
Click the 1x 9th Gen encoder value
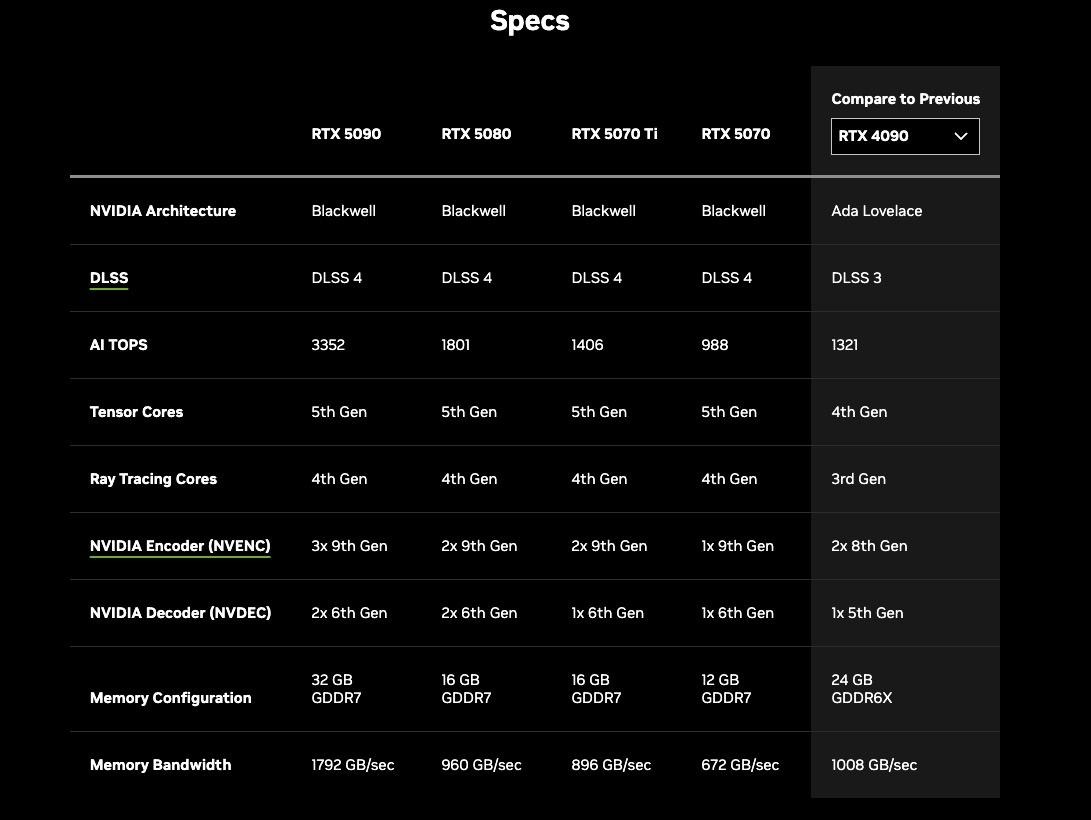pyautogui.click(x=738, y=546)
